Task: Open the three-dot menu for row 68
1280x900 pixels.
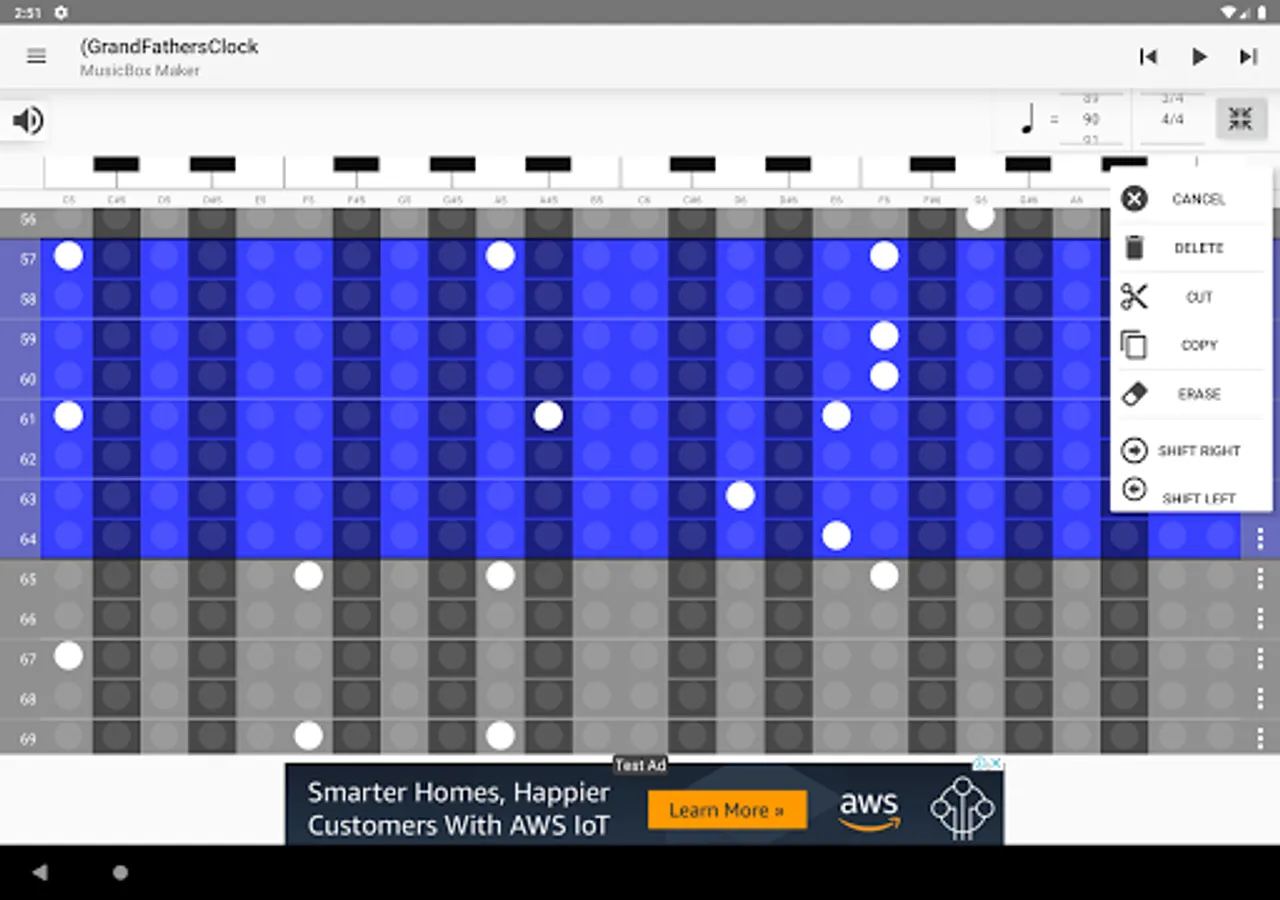Action: point(1260,699)
